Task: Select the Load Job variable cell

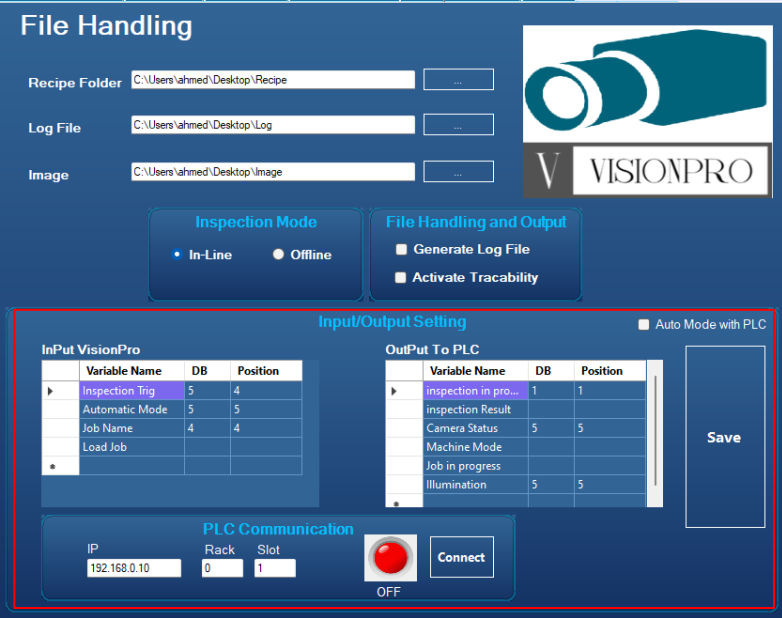Action: [132, 447]
